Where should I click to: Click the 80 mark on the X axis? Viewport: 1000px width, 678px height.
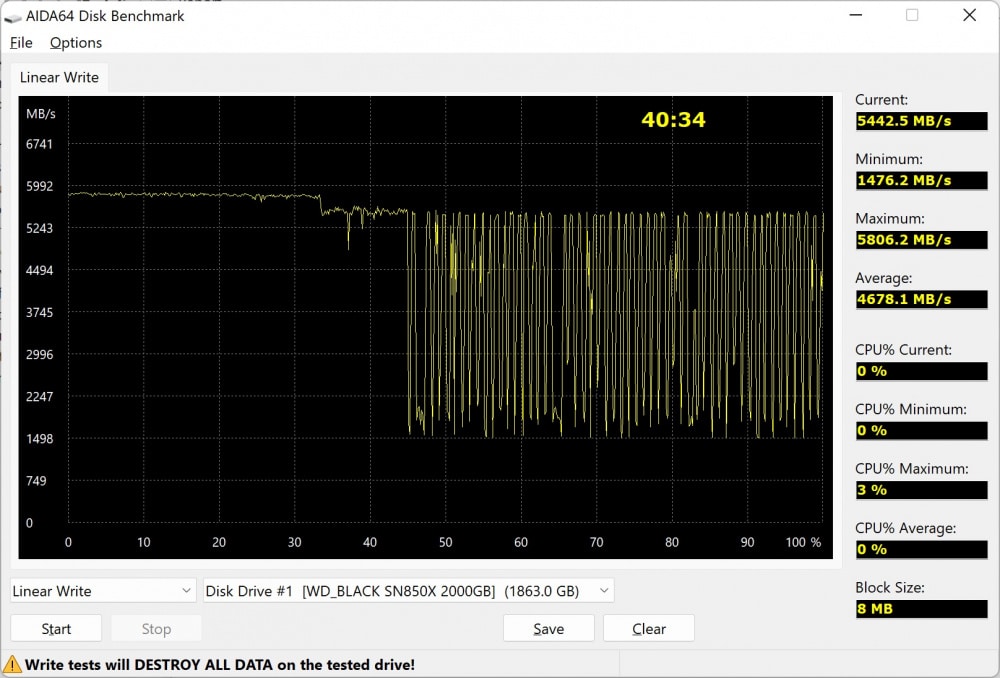672,542
